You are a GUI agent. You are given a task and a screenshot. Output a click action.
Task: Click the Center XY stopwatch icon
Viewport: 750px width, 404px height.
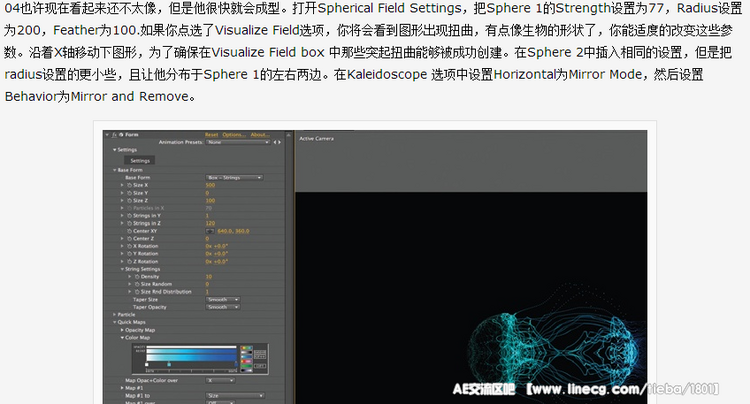pos(130,231)
